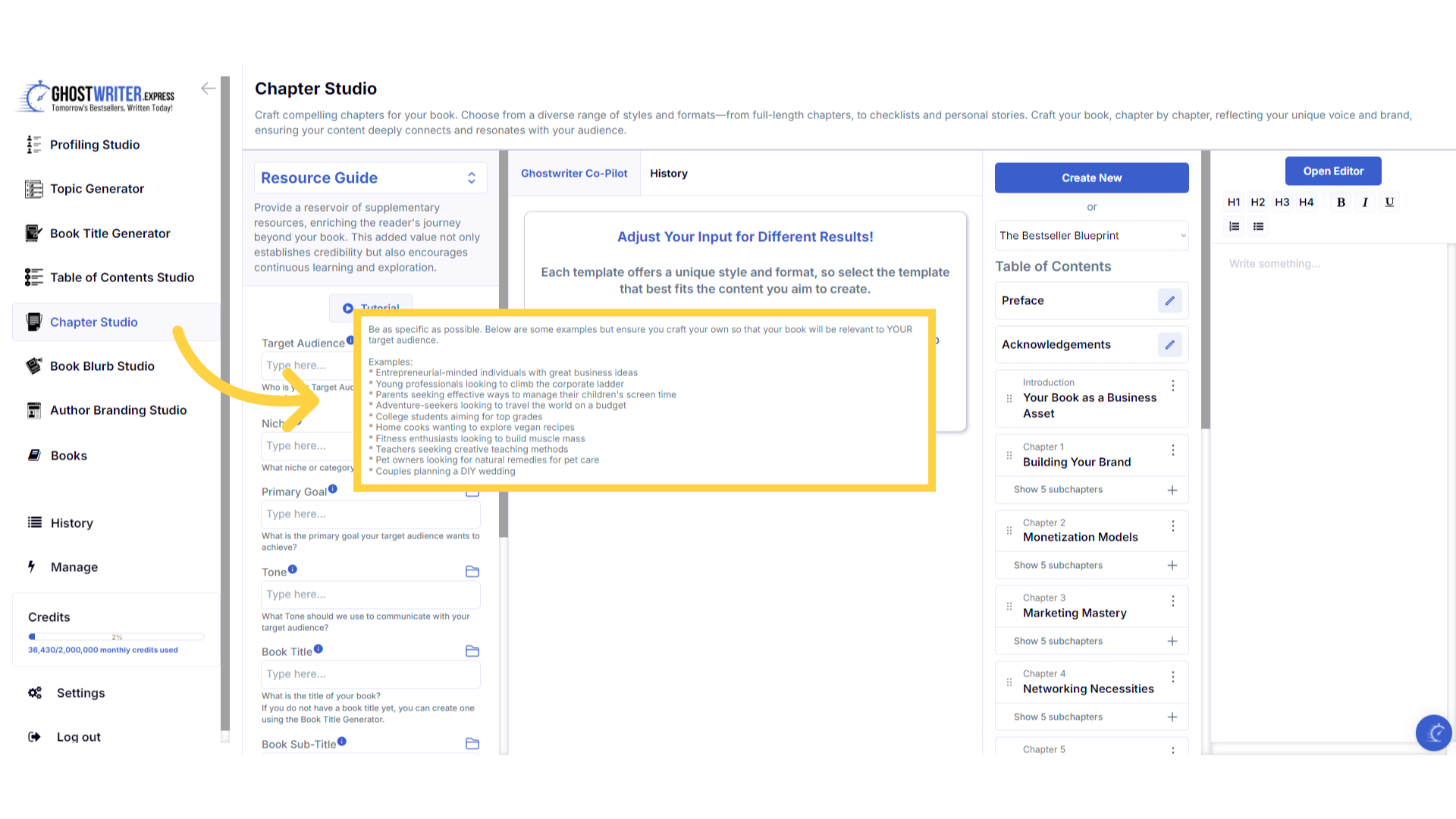
Task: Click the info icon next to Primary Goal
Action: coord(332,489)
